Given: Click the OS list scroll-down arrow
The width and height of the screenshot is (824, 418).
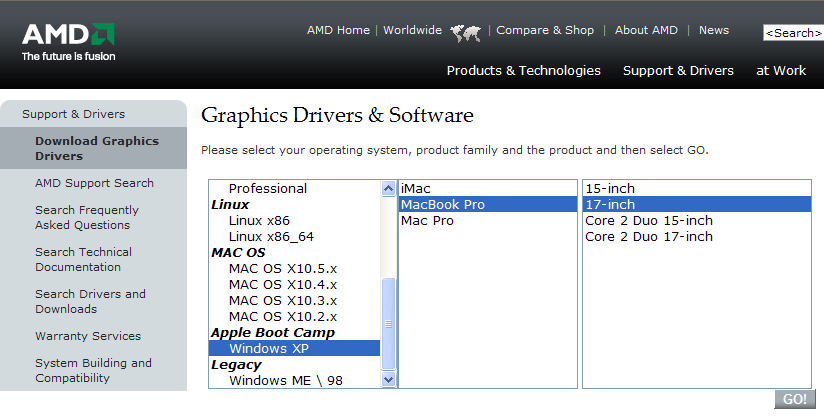Looking at the screenshot, I should pos(388,379).
